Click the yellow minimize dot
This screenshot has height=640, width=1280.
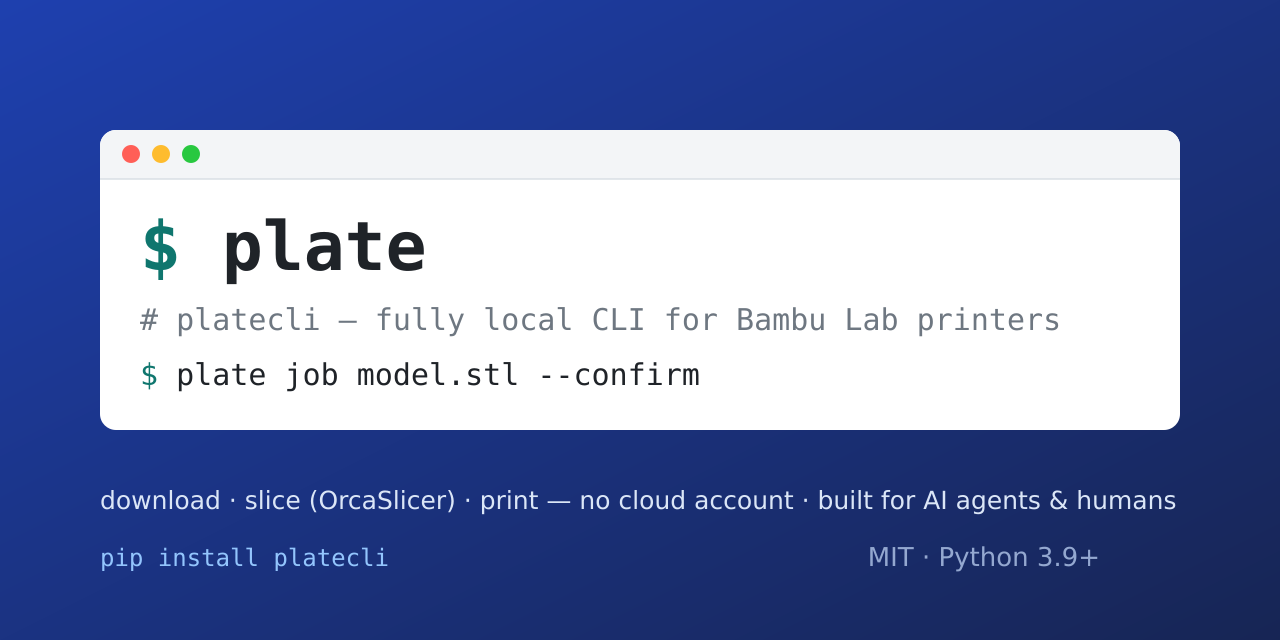[161, 154]
